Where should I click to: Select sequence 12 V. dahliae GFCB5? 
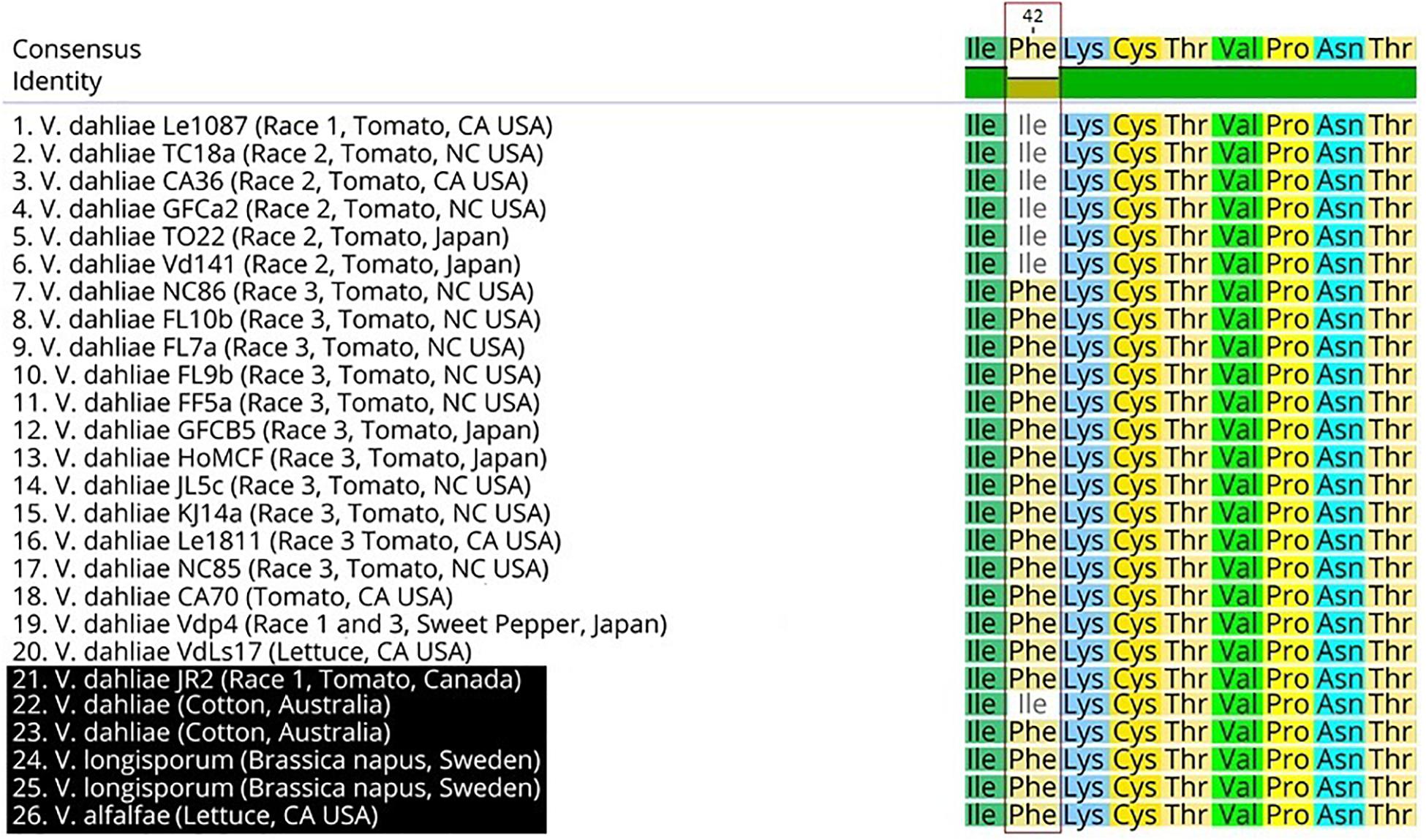pyautogui.click(x=276, y=430)
